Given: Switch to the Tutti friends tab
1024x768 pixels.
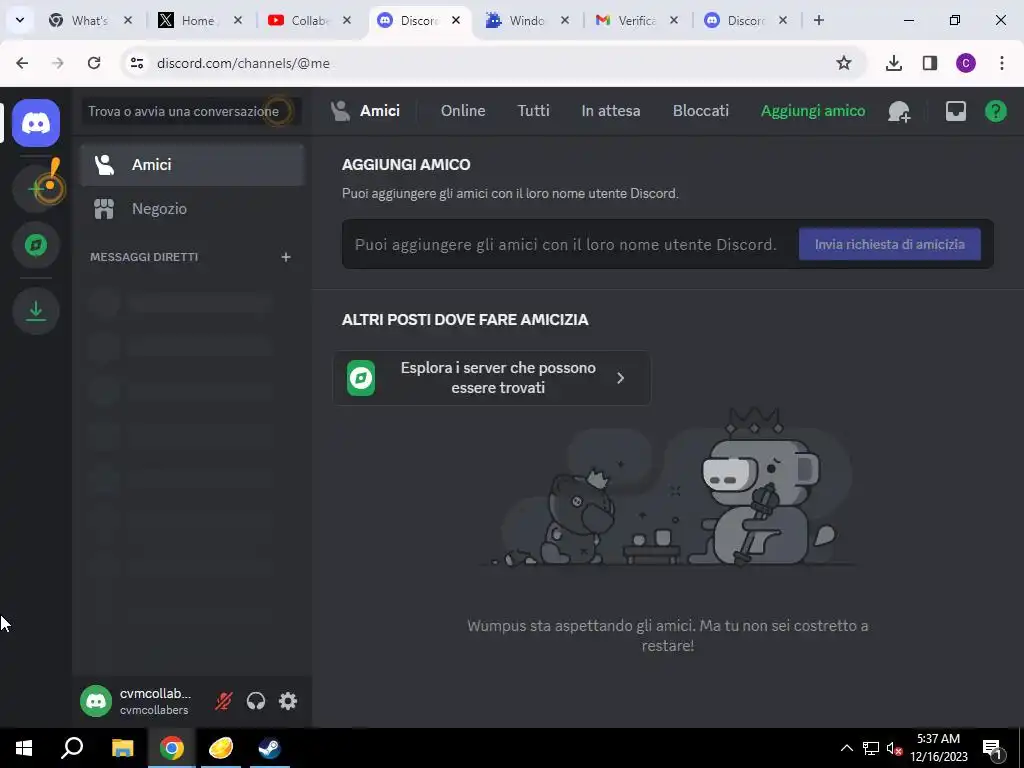Looking at the screenshot, I should 534,111.
